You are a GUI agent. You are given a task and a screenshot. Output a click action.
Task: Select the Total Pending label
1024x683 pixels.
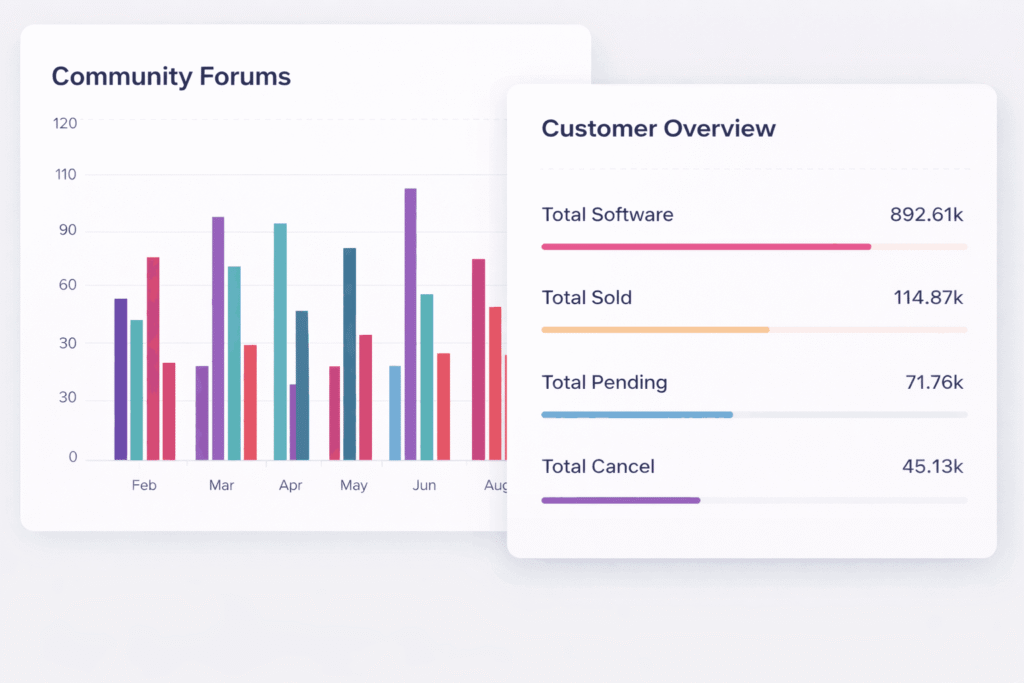[604, 382]
